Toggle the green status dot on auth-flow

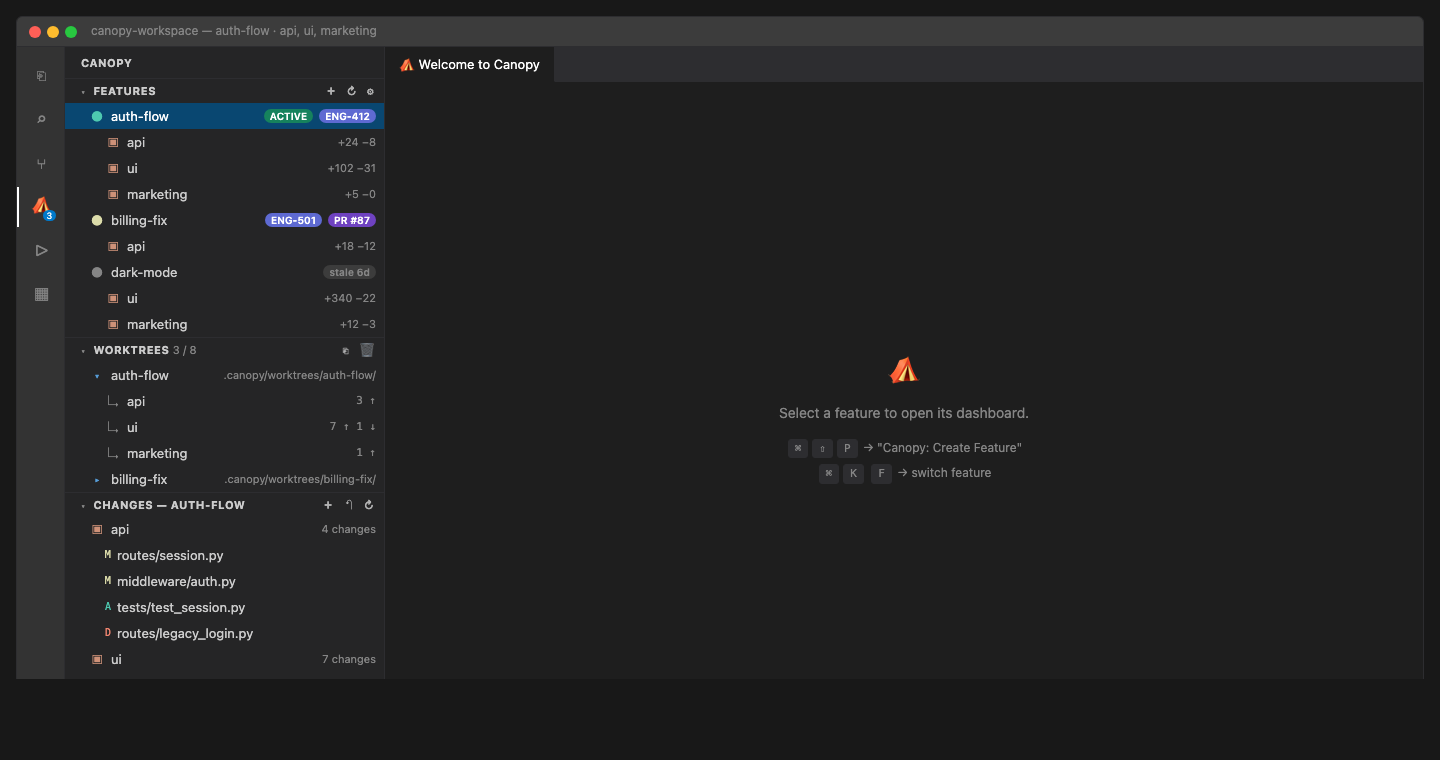[97, 116]
